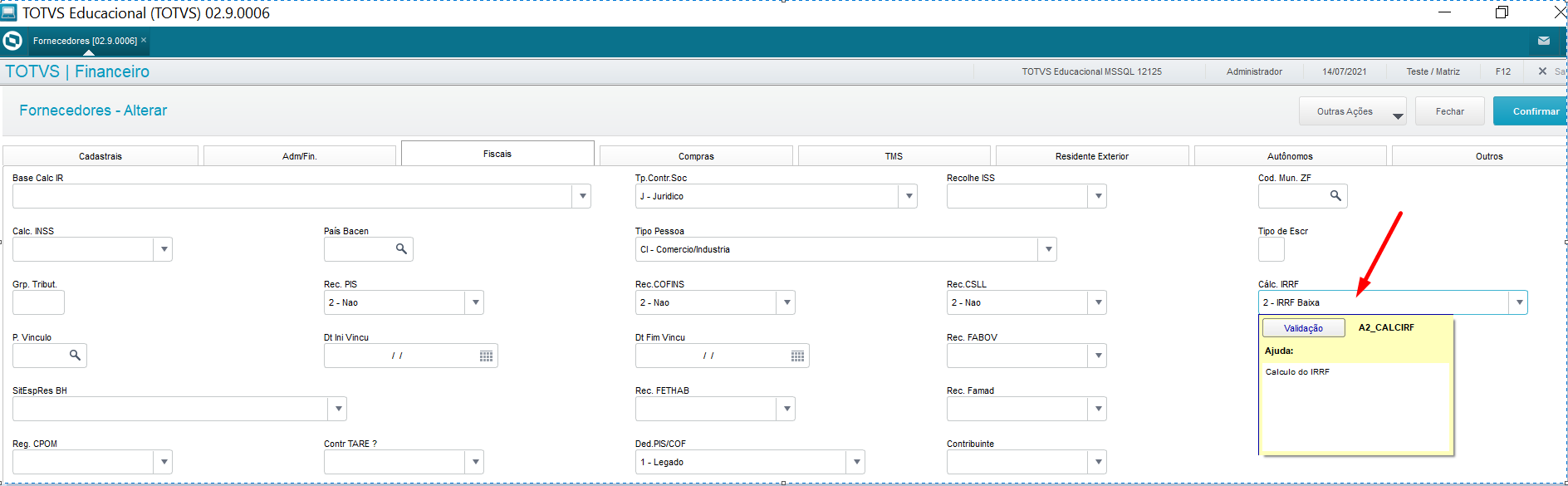Switch to the Cadastrais tab
The image size is (1568, 486).
click(100, 156)
